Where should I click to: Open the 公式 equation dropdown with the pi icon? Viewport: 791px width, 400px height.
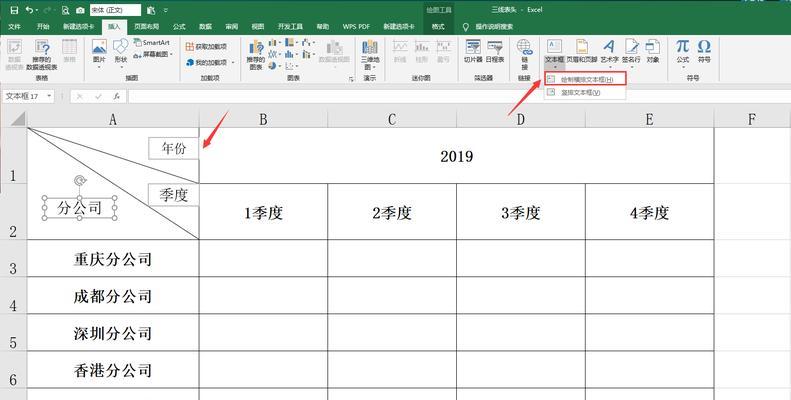pyautogui.click(x=683, y=53)
